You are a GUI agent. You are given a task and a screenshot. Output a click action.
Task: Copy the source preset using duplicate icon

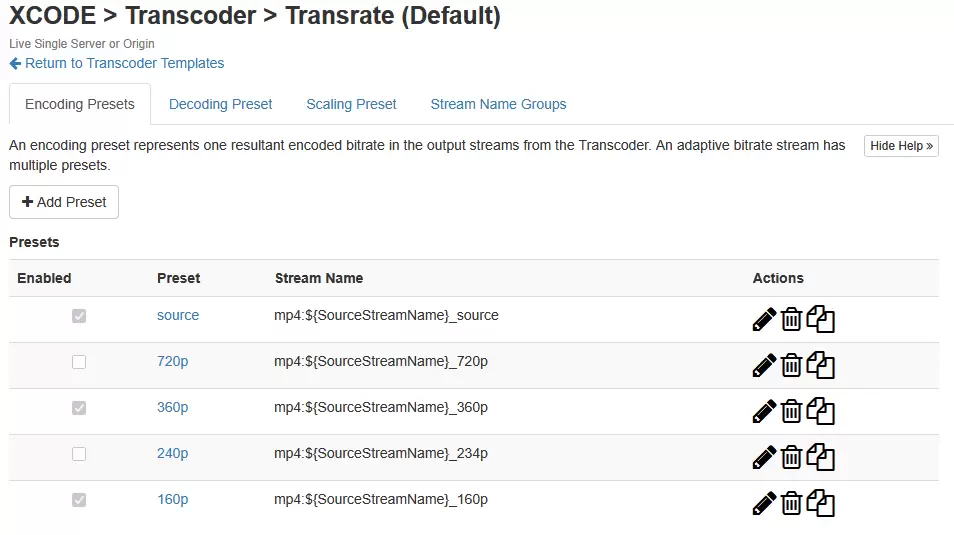pyautogui.click(x=820, y=319)
